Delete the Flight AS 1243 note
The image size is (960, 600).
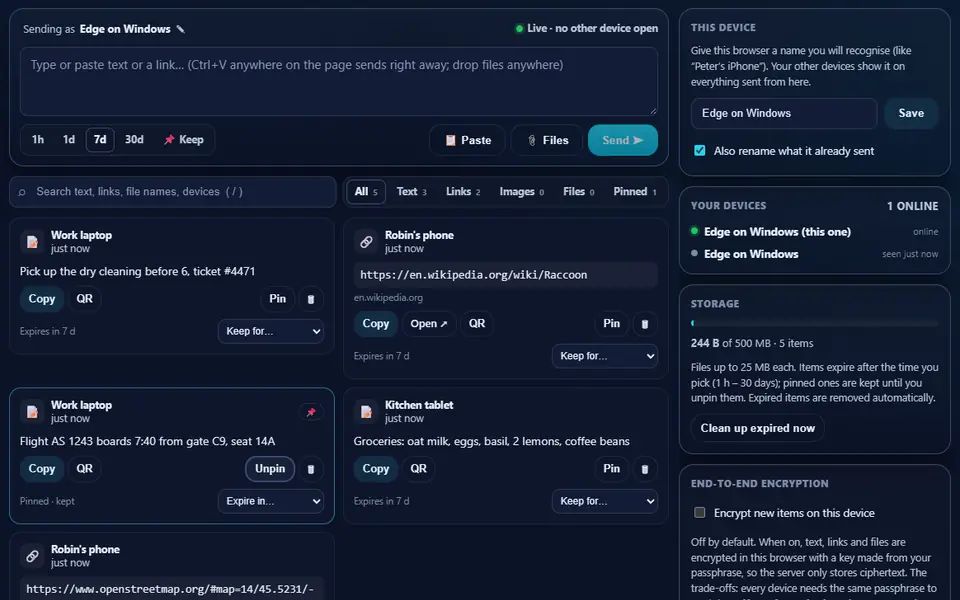pos(311,469)
